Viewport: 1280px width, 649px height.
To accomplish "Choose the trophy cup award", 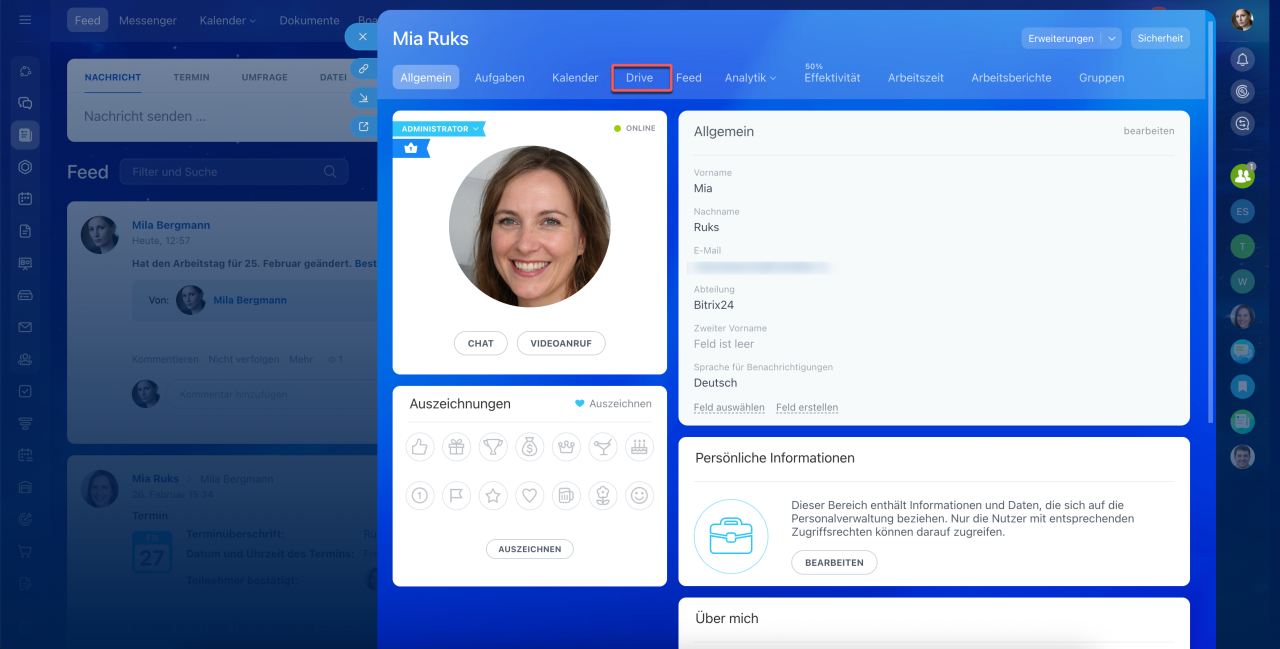I will (x=493, y=448).
